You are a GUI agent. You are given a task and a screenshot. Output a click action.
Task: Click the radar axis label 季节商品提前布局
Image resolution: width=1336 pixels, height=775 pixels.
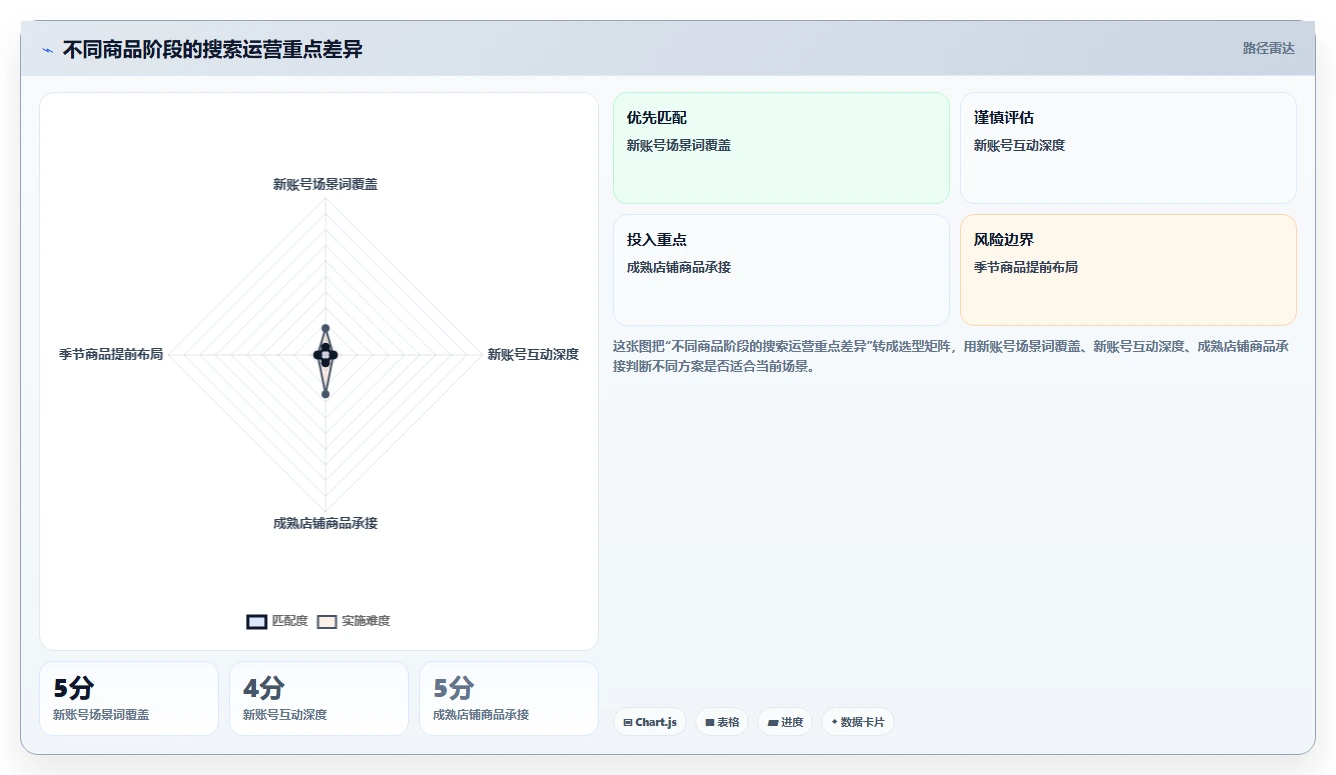[111, 354]
